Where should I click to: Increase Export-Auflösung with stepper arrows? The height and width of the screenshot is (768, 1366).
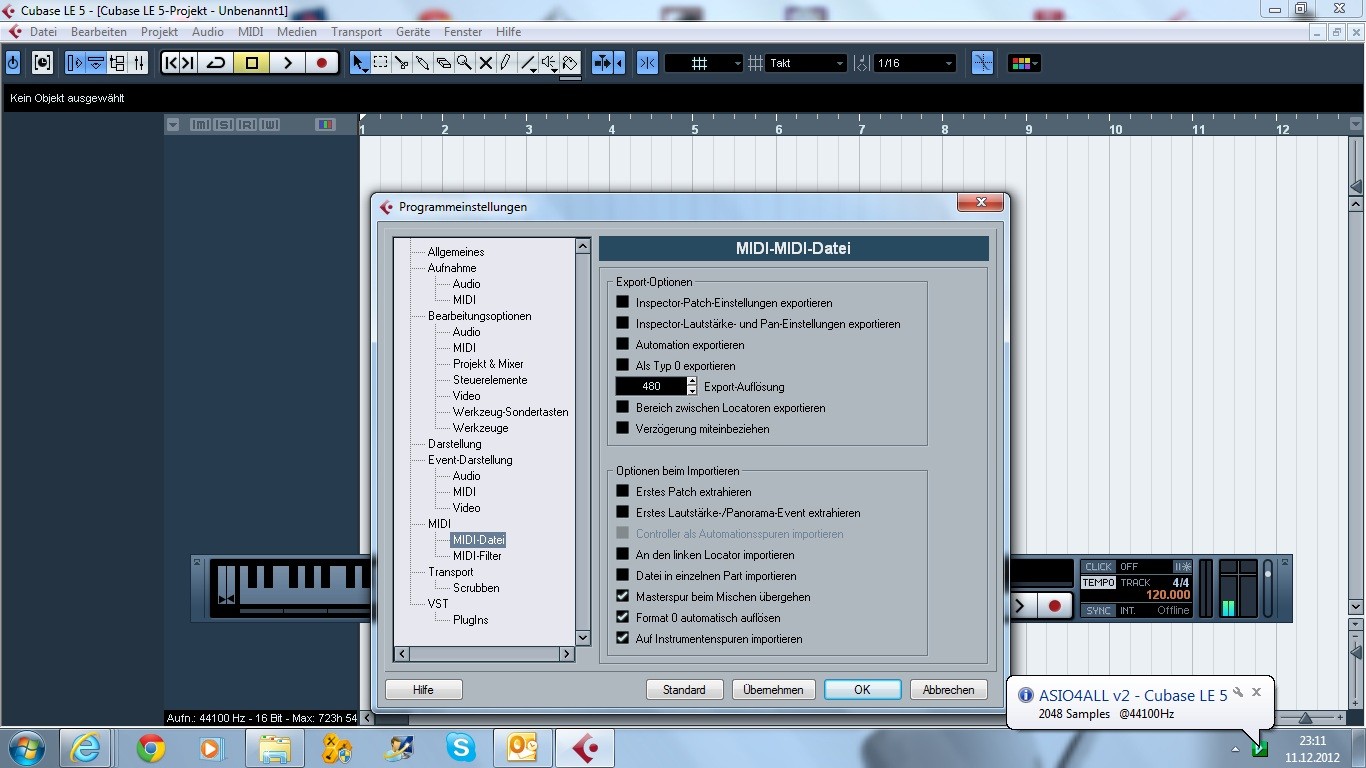(692, 382)
